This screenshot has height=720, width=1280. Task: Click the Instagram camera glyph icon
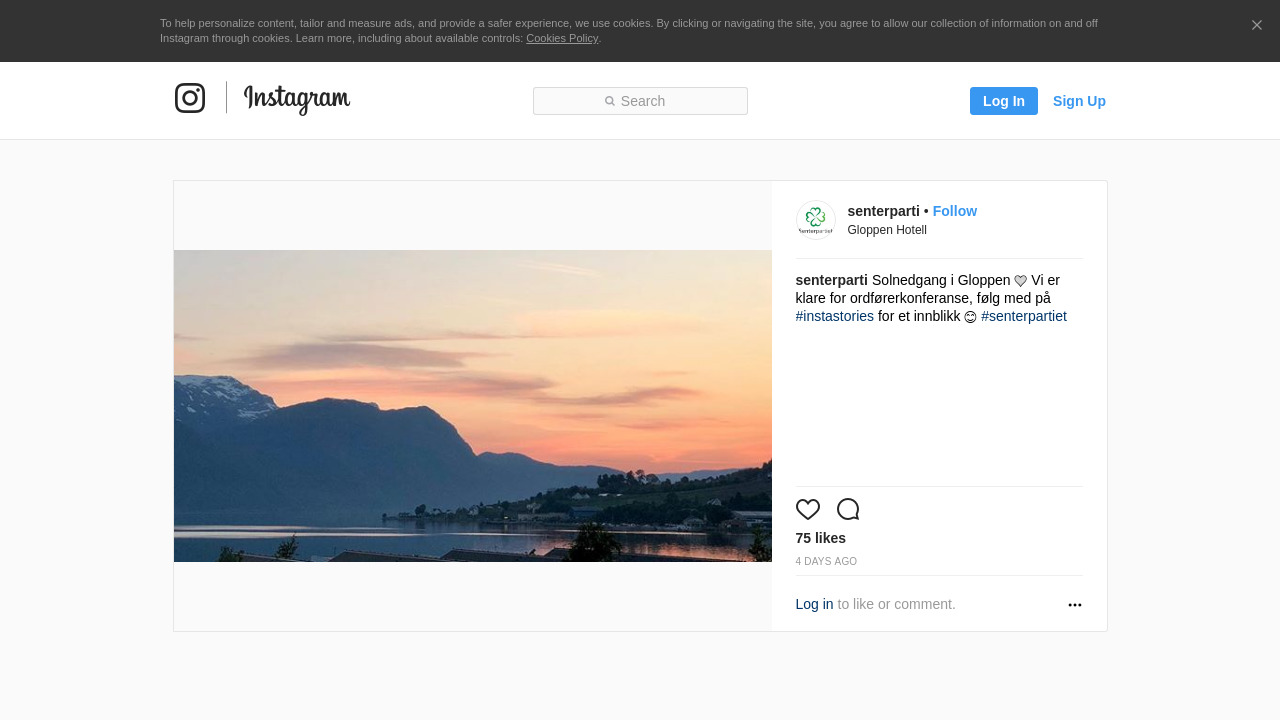(190, 98)
